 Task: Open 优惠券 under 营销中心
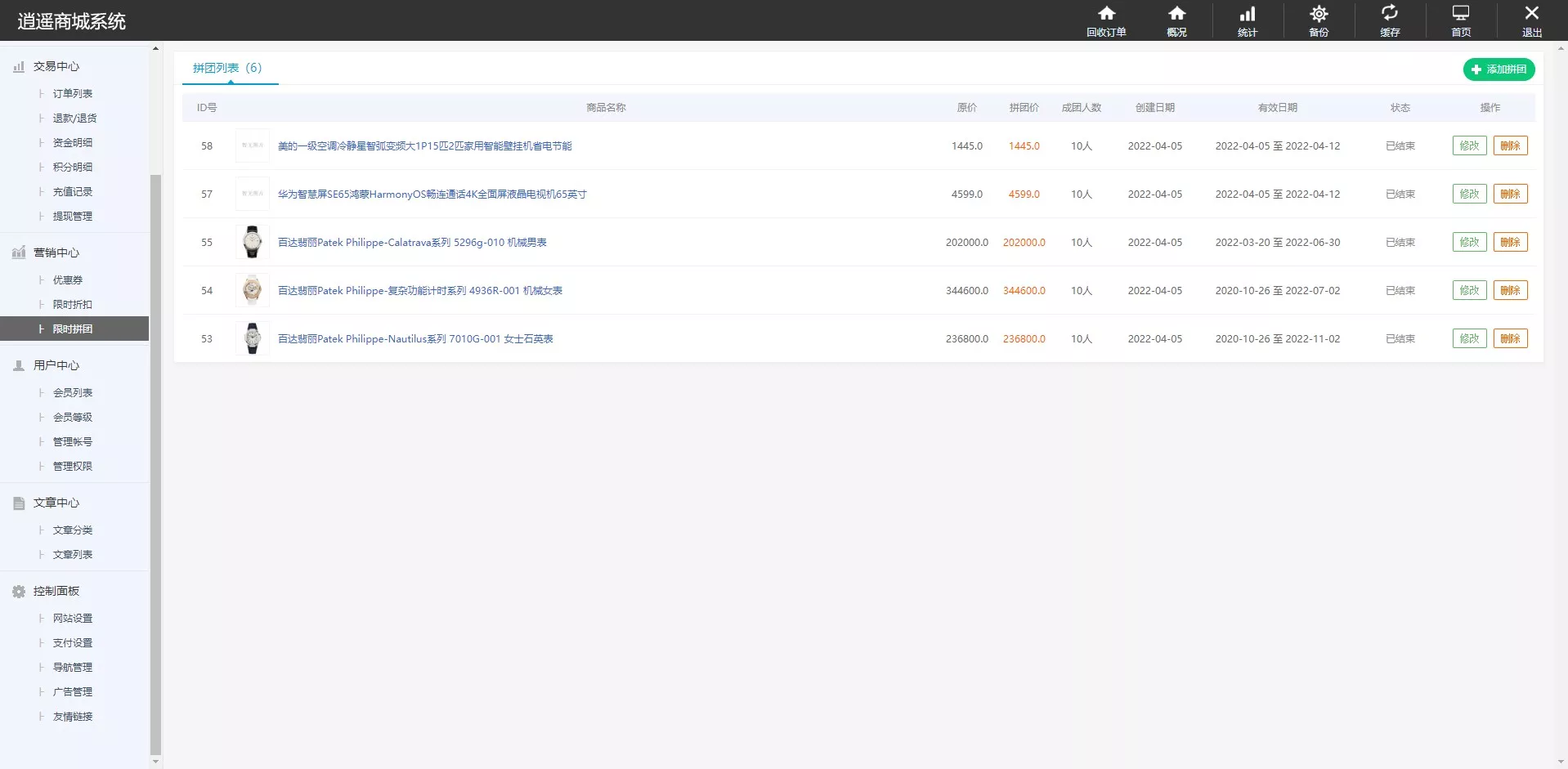(x=68, y=280)
